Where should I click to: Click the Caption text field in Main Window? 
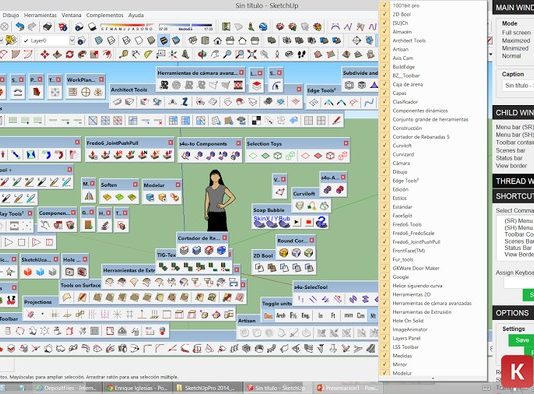[x=518, y=85]
